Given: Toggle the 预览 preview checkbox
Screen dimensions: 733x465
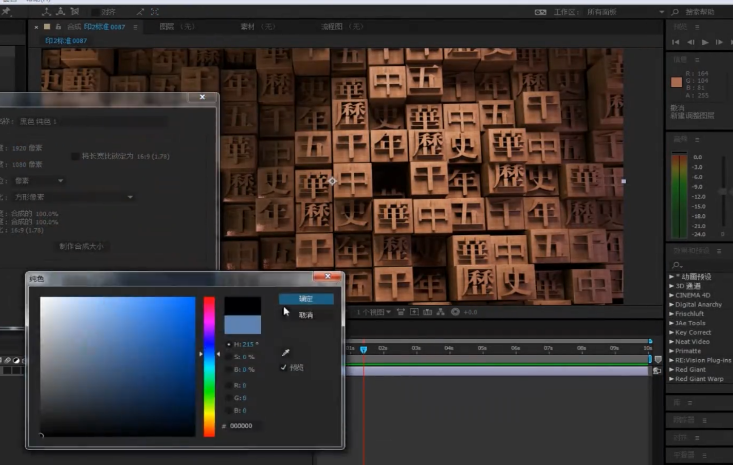Looking at the screenshot, I should [284, 367].
